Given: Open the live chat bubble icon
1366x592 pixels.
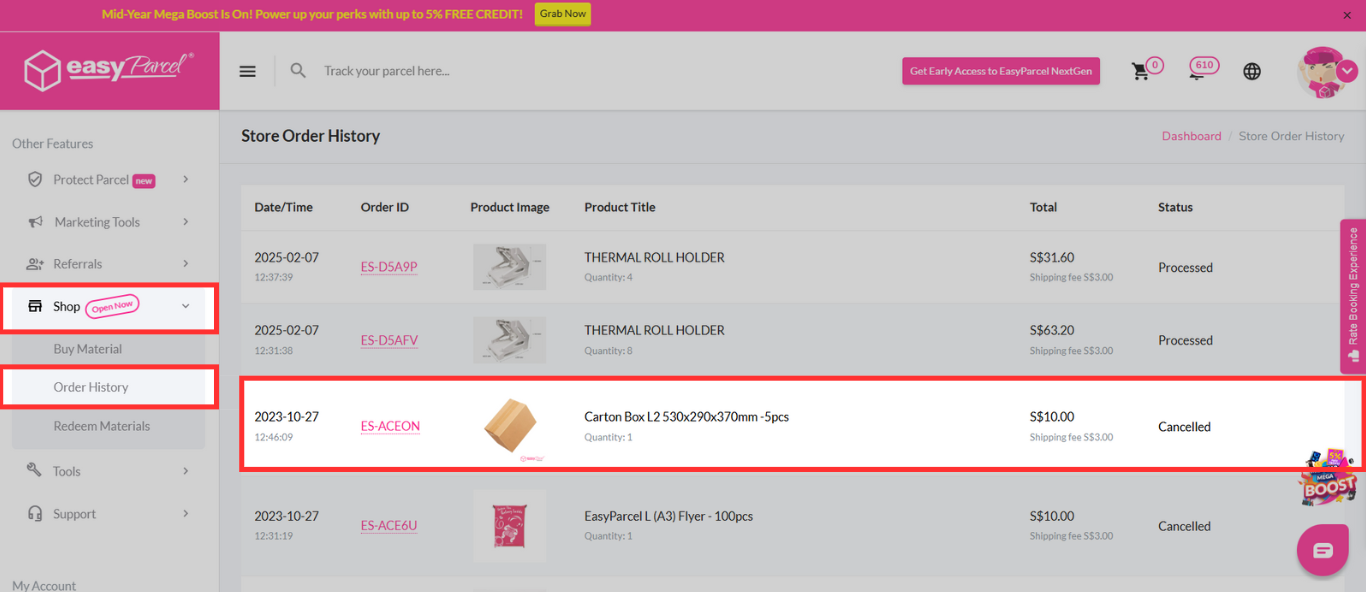Looking at the screenshot, I should pyautogui.click(x=1323, y=550).
